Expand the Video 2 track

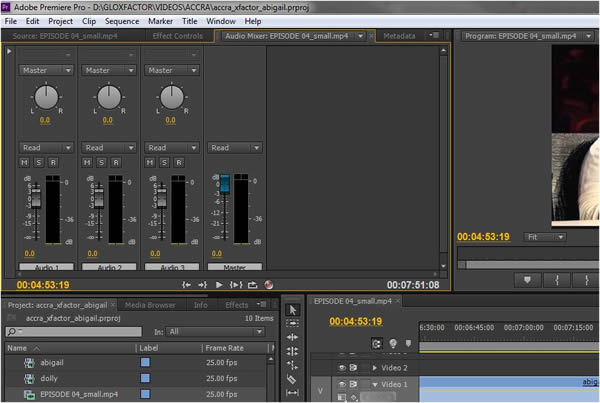375,368
